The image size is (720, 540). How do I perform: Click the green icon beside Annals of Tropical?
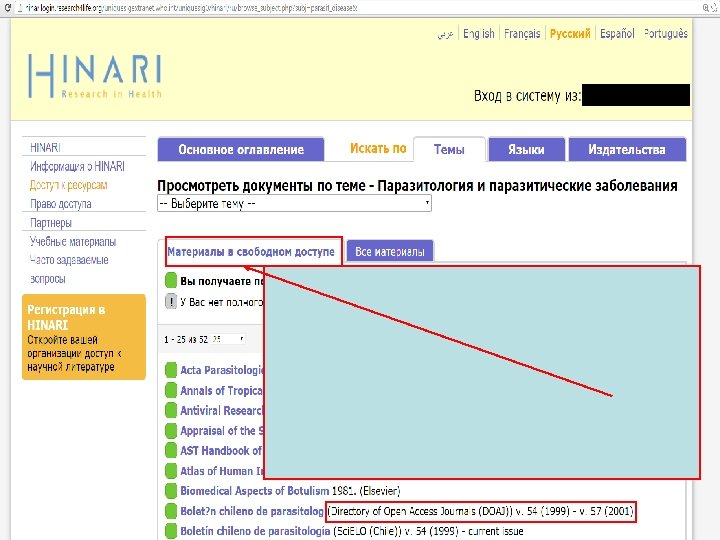tap(171, 390)
